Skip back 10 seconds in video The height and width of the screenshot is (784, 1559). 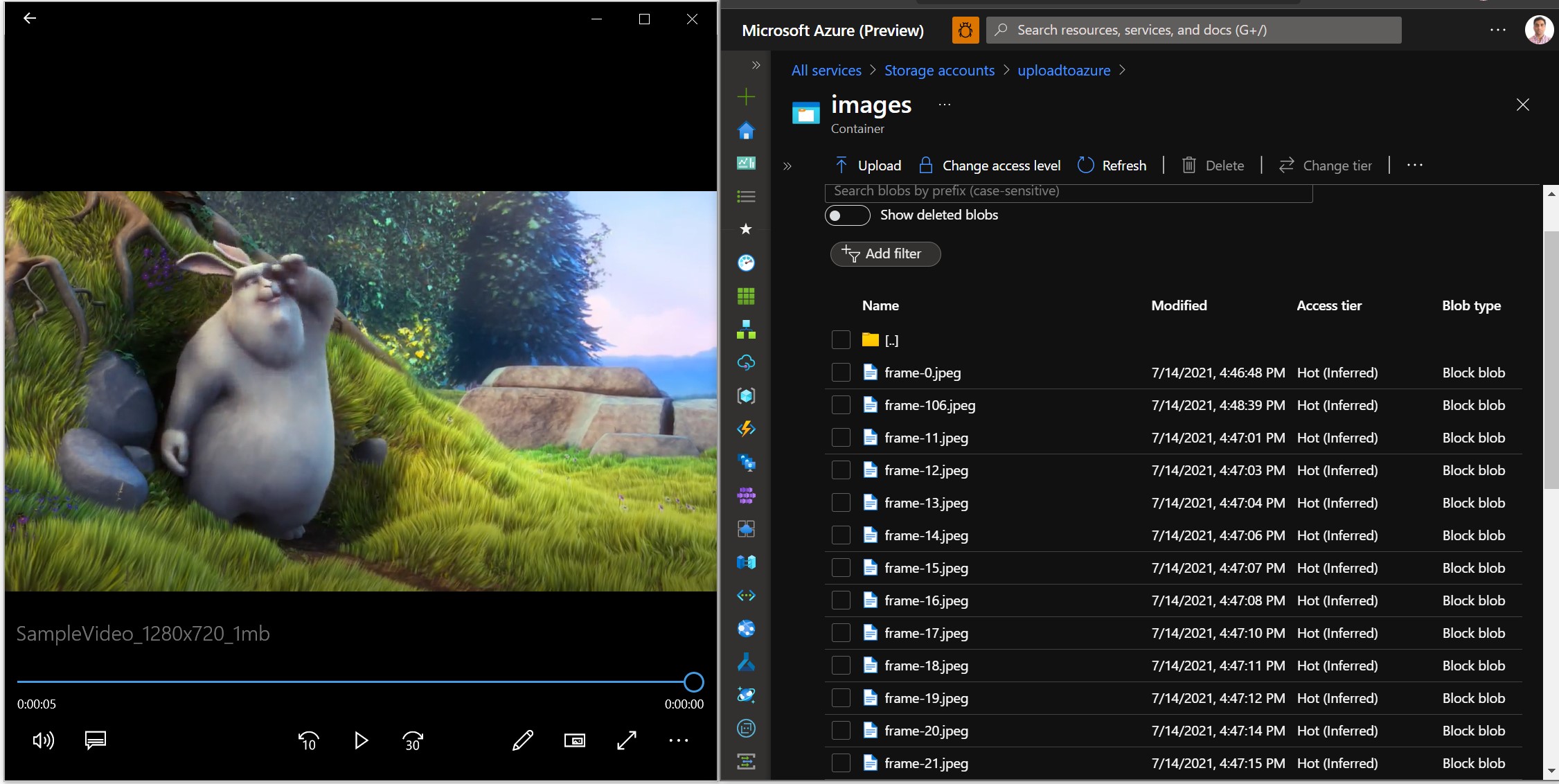[308, 740]
